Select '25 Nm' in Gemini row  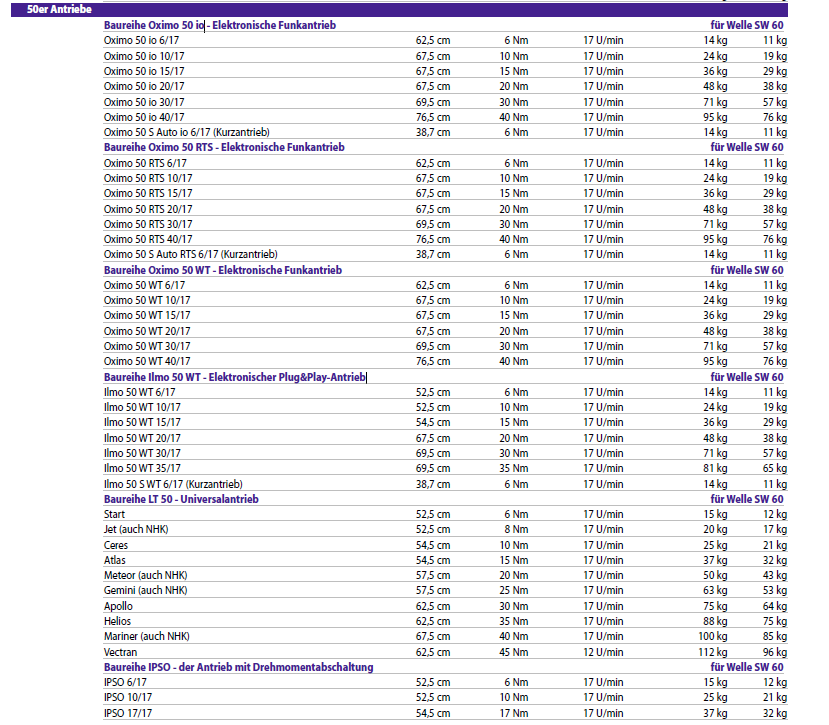(513, 590)
